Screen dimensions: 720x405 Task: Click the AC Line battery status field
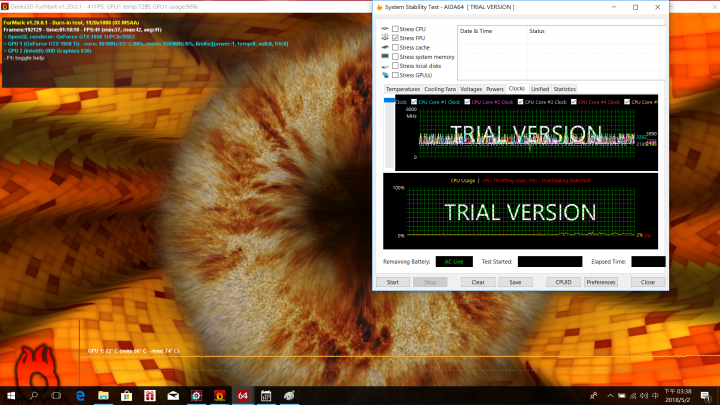click(454, 261)
